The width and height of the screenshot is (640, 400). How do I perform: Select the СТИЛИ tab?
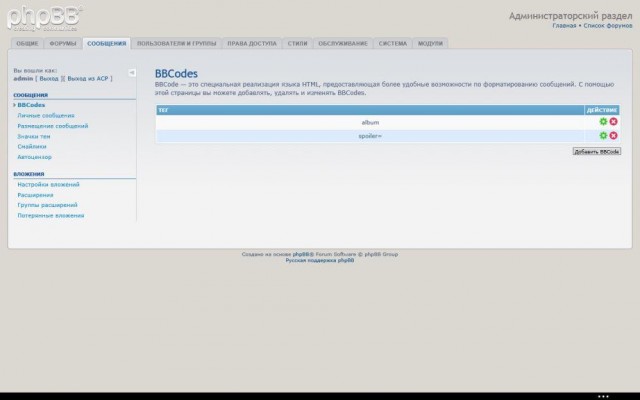click(297, 44)
